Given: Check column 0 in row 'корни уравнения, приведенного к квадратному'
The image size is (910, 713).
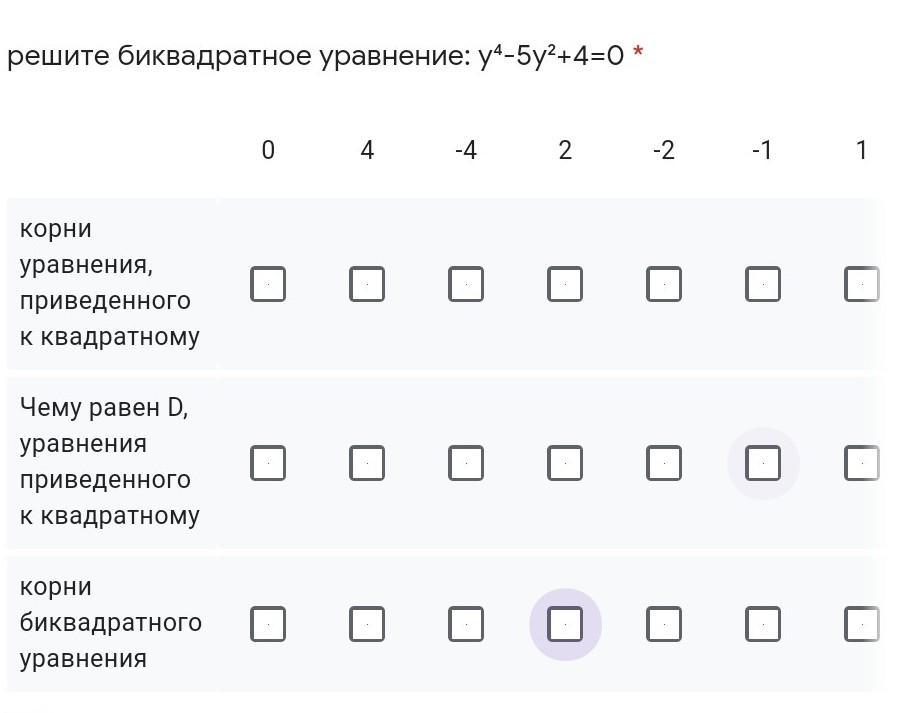Looking at the screenshot, I should pos(268,285).
